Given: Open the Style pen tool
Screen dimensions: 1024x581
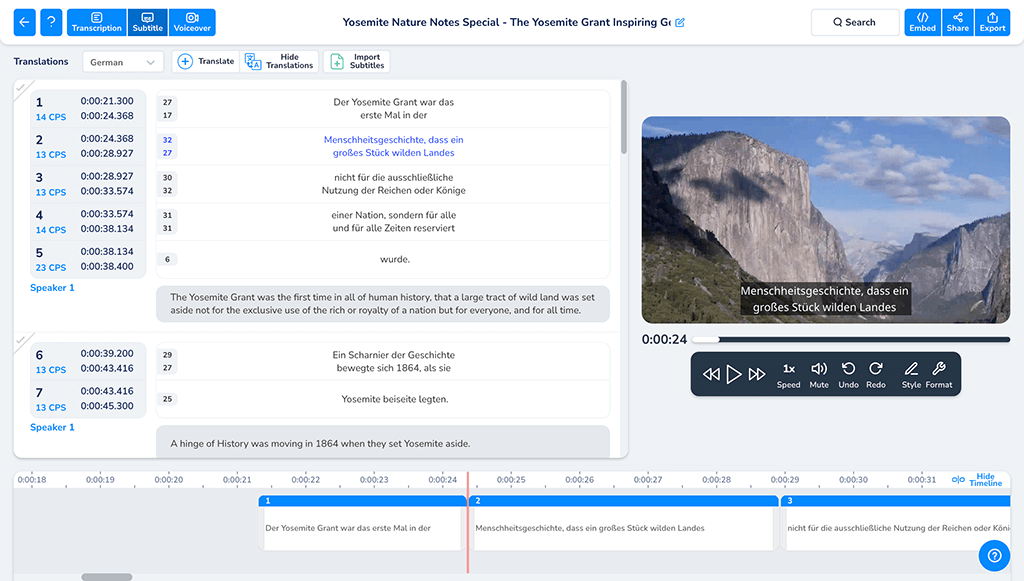Looking at the screenshot, I should pos(911,375).
